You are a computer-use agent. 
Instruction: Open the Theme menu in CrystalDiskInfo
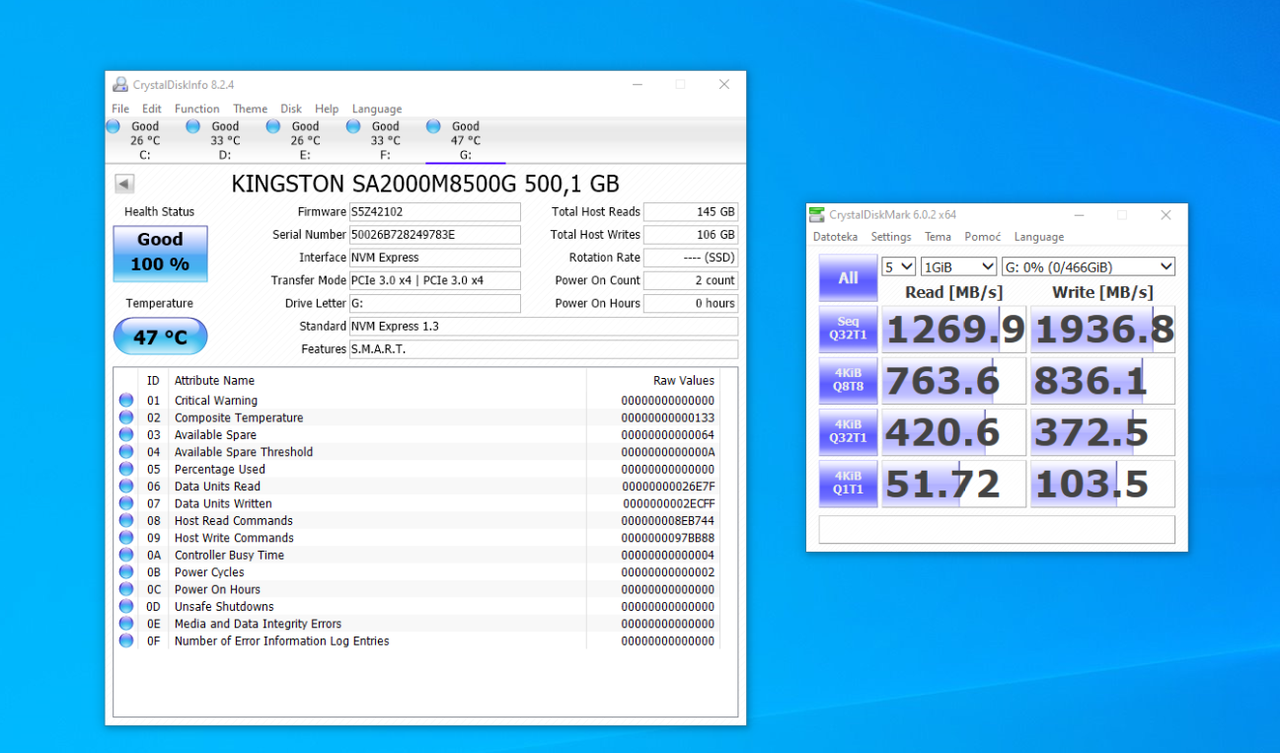pyautogui.click(x=250, y=109)
